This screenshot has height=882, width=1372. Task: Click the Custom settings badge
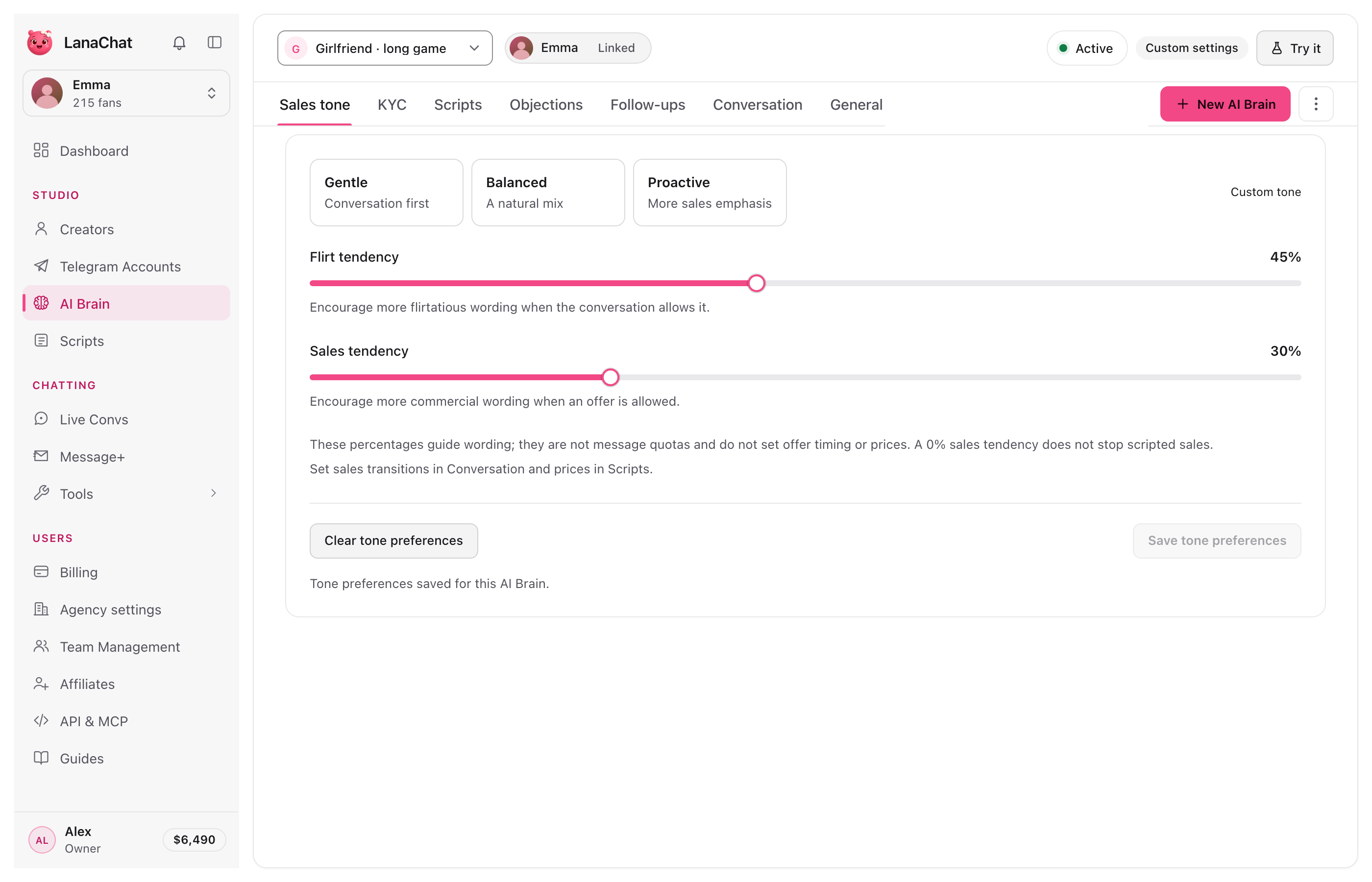point(1191,48)
